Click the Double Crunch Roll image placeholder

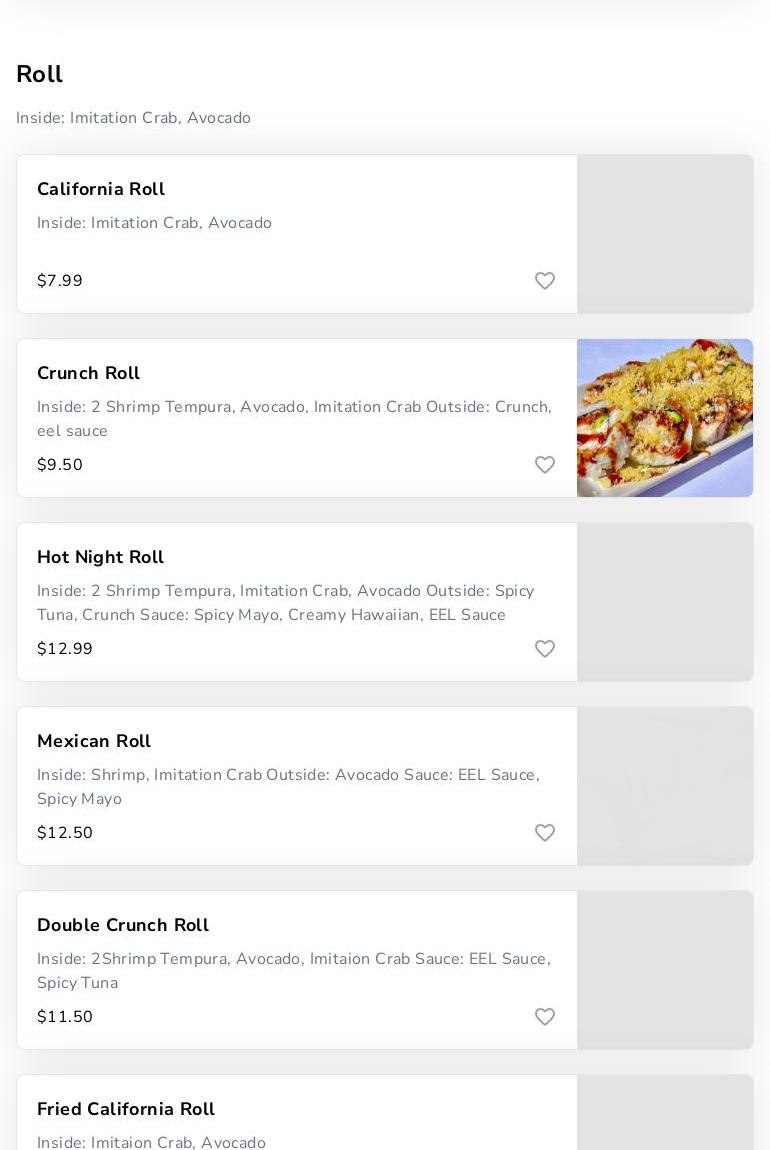664,970
